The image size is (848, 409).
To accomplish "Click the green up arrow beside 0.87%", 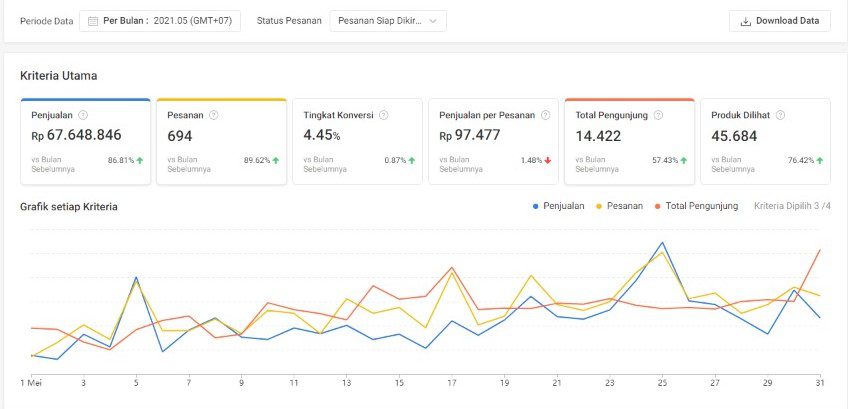I will (412, 160).
